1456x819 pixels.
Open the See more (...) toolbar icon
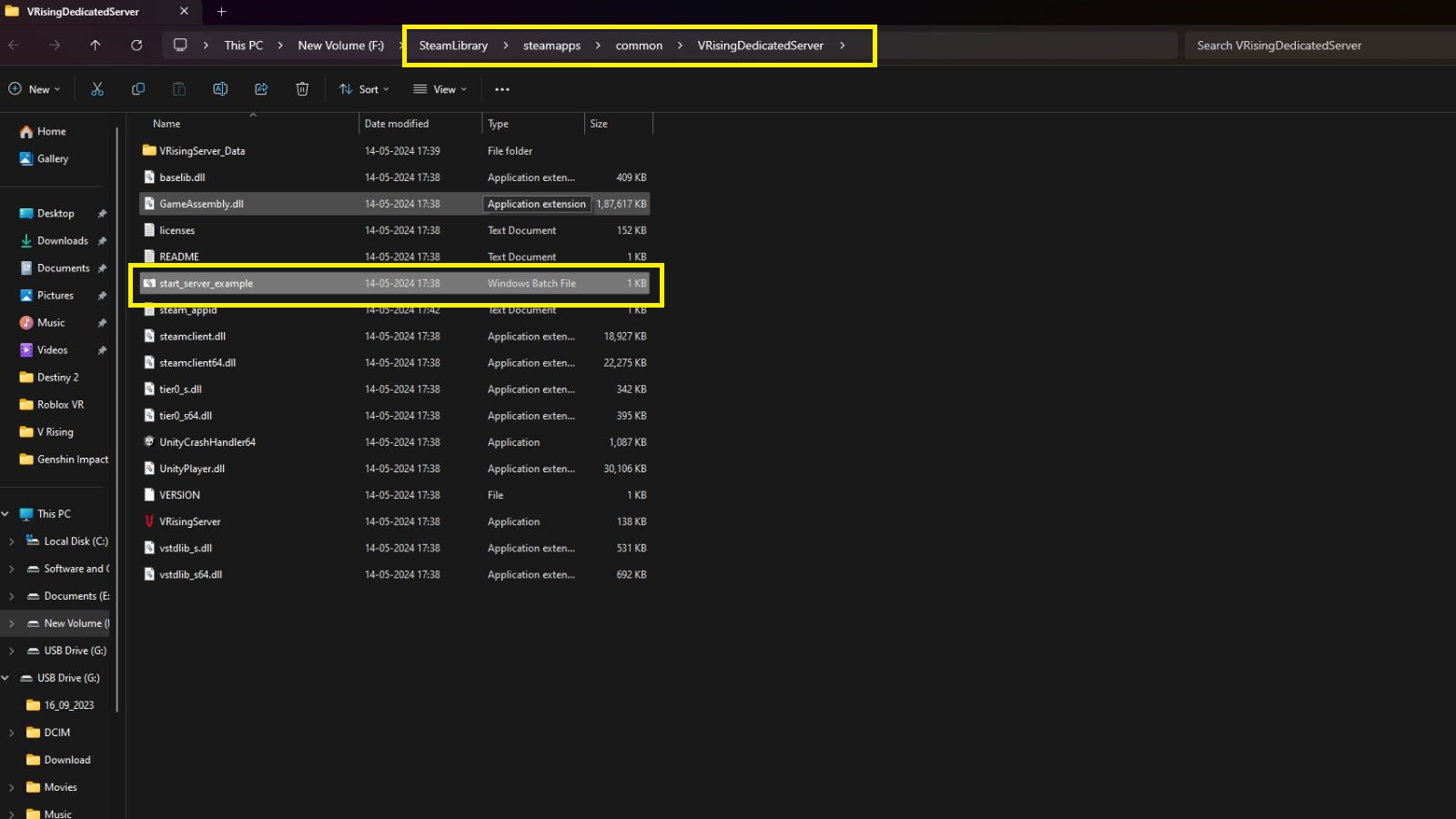click(x=501, y=88)
